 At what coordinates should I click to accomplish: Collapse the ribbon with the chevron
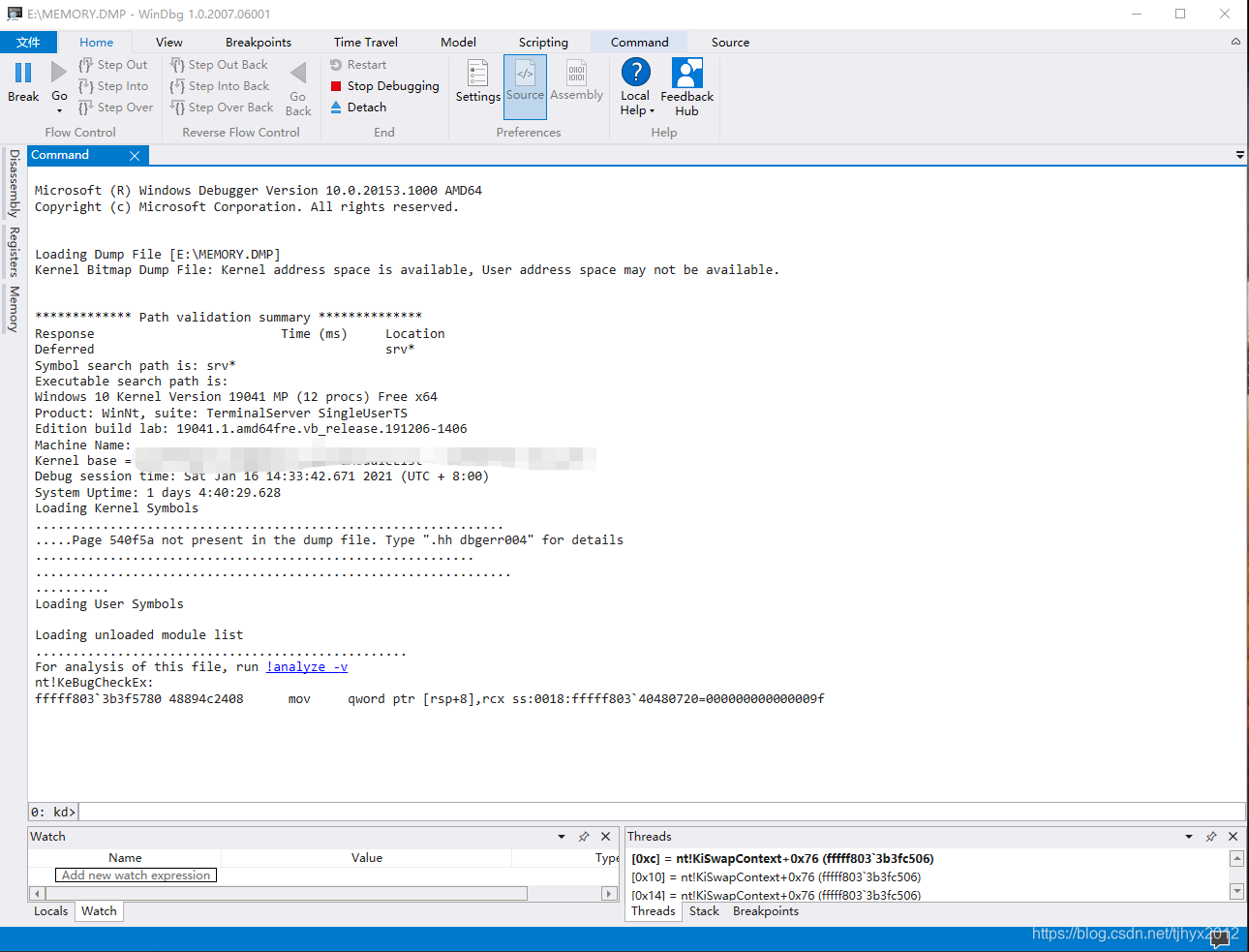pos(1235,42)
